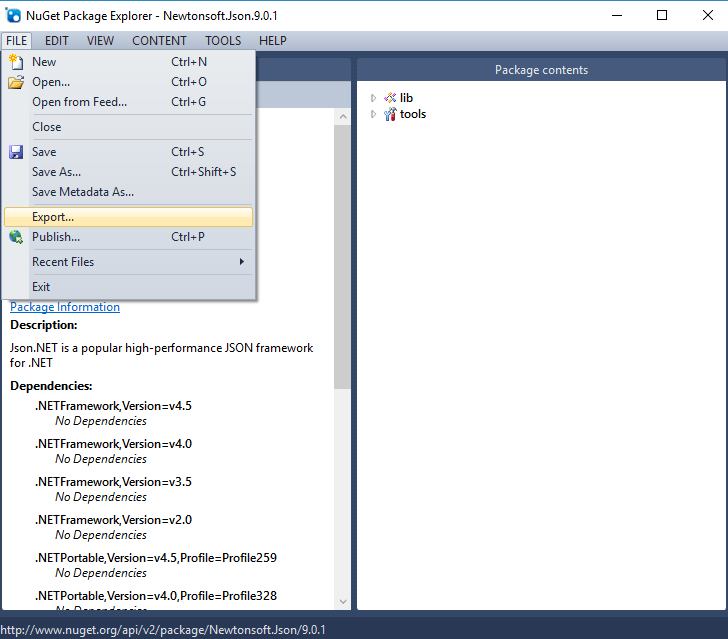The image size is (728, 639).
Task: Open the HELP menu
Action: point(273,41)
